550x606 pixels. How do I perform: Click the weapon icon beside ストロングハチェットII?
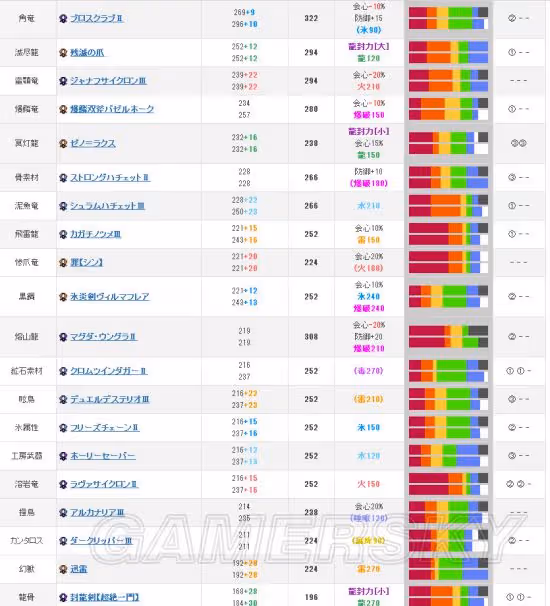coord(63,178)
